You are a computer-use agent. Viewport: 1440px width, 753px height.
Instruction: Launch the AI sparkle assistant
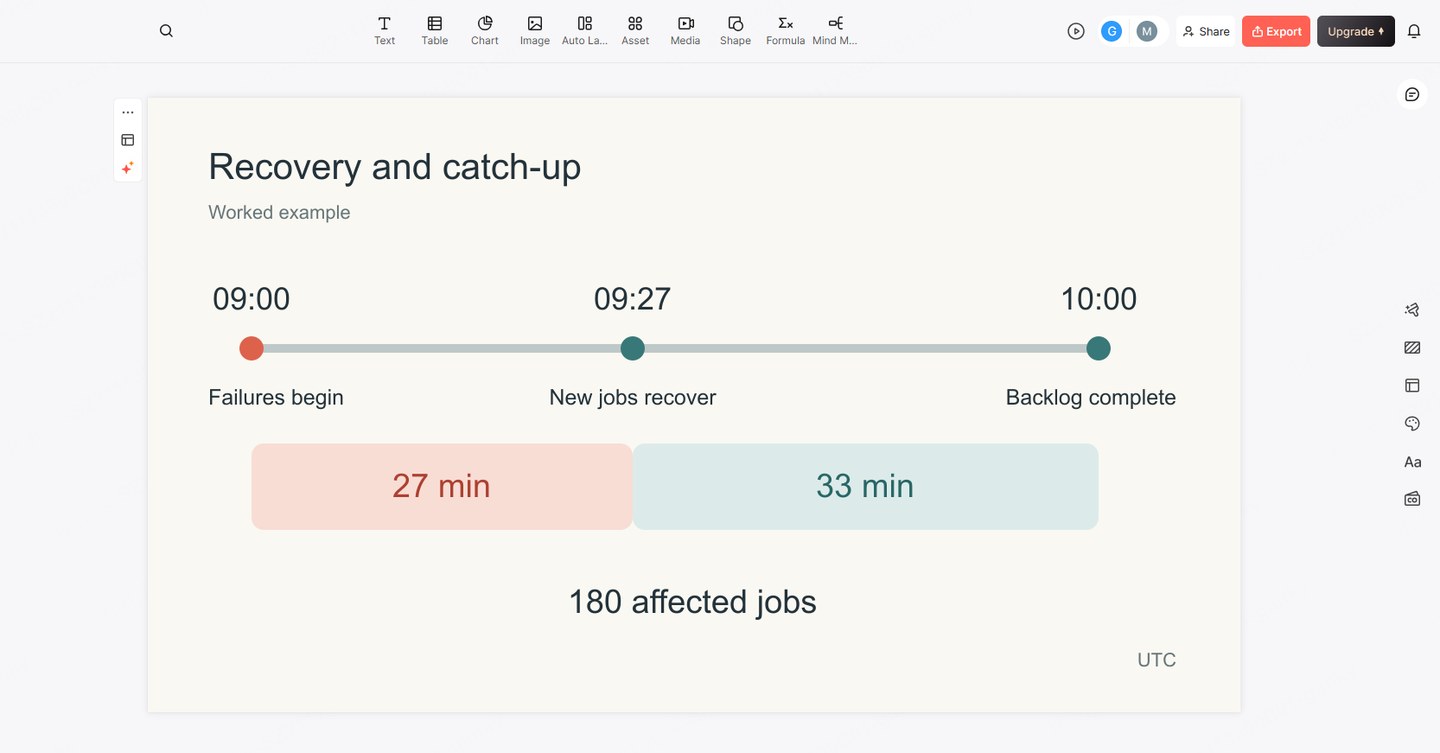[x=128, y=168]
